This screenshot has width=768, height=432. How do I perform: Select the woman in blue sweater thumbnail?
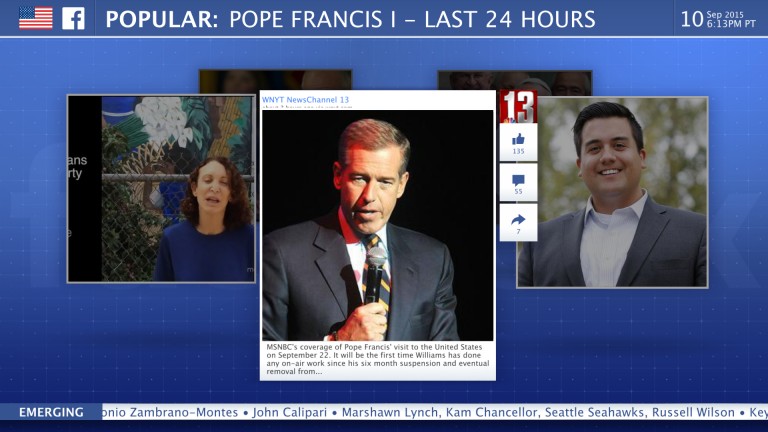coord(161,189)
